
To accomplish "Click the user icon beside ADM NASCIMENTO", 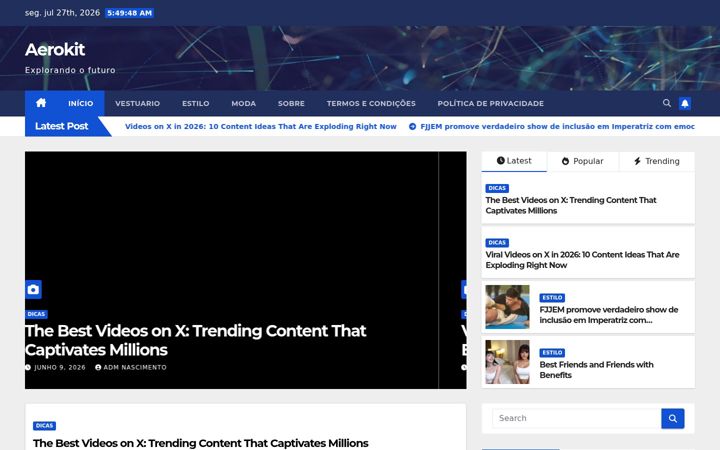I will [98, 367].
